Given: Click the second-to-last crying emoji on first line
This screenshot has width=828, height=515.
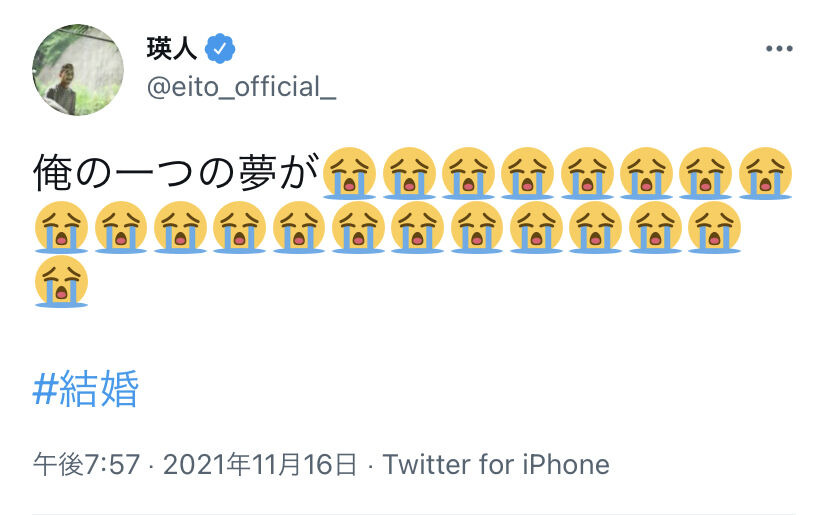Looking at the screenshot, I should click(706, 173).
